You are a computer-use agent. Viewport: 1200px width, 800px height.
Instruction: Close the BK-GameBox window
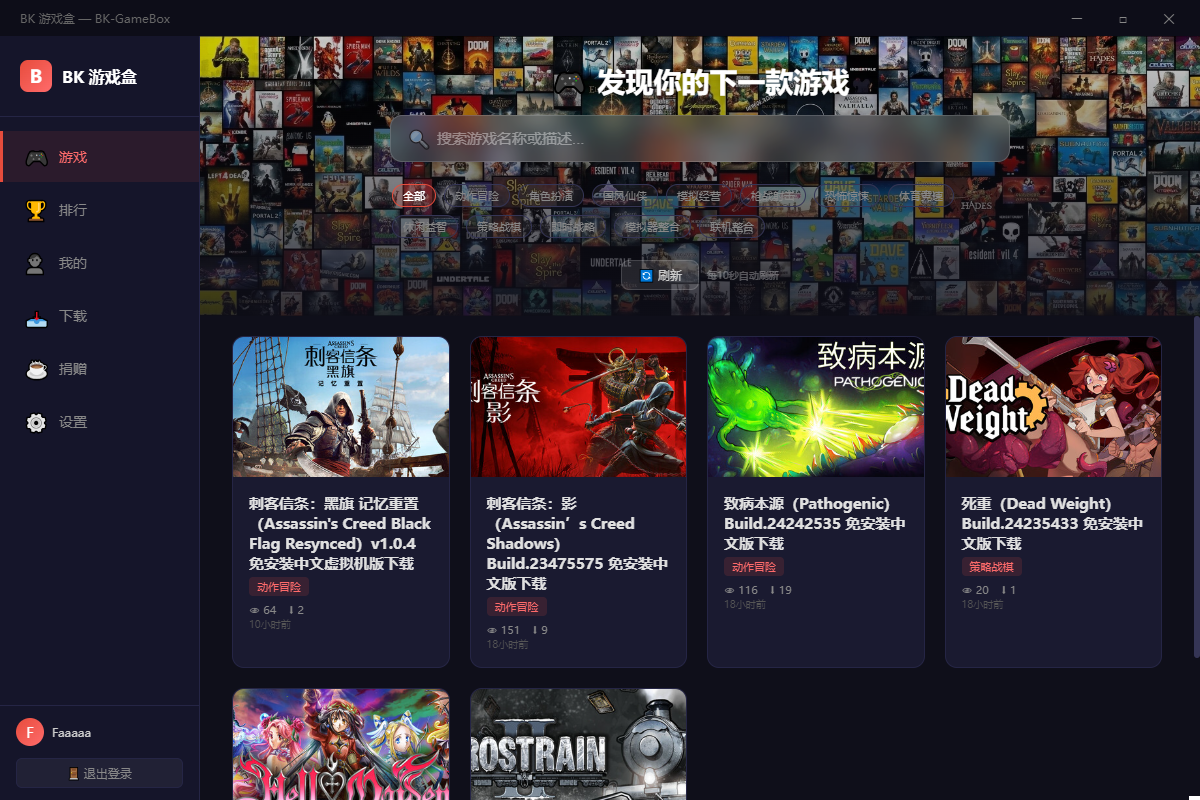click(1169, 18)
